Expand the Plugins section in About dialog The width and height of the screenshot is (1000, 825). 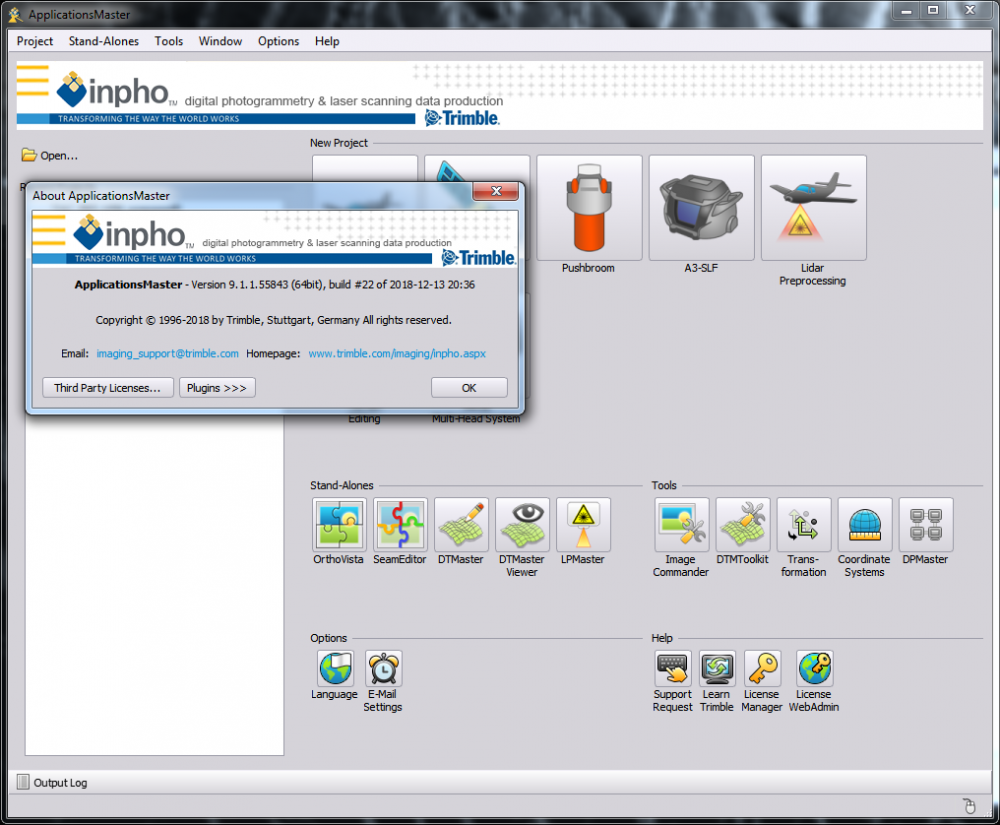tap(217, 387)
